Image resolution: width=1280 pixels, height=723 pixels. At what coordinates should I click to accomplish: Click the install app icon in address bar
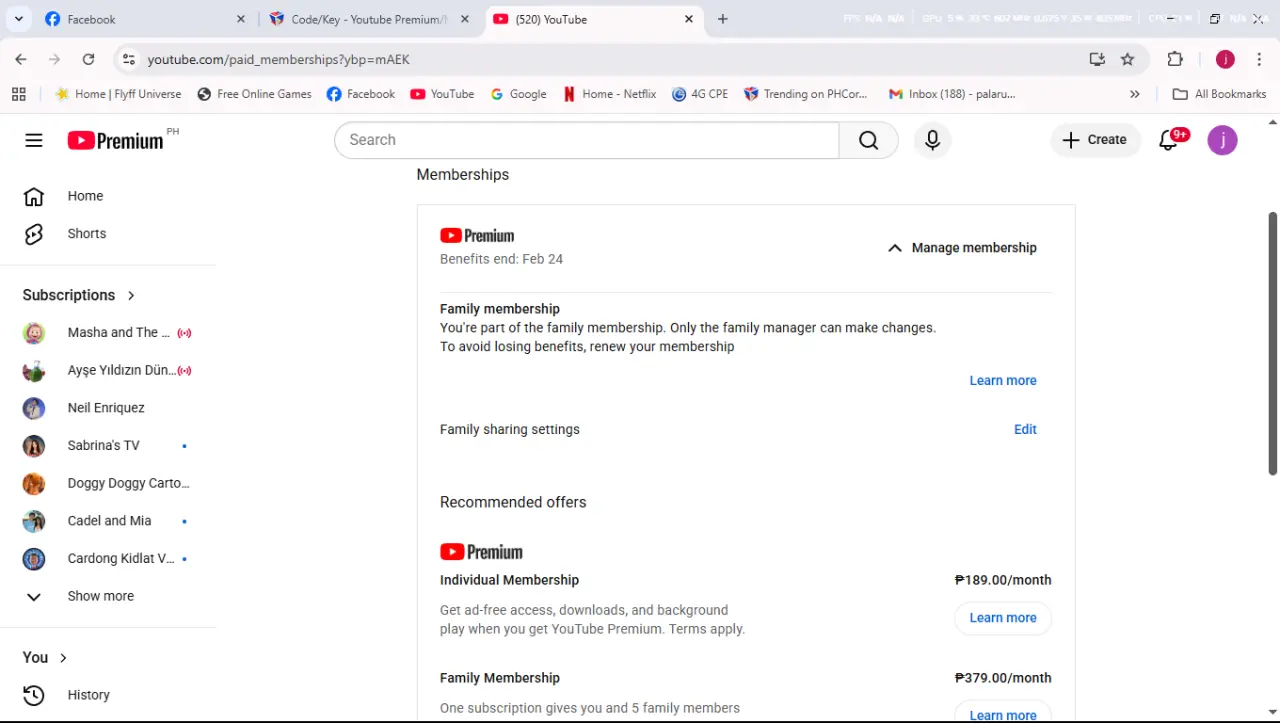tap(1097, 59)
